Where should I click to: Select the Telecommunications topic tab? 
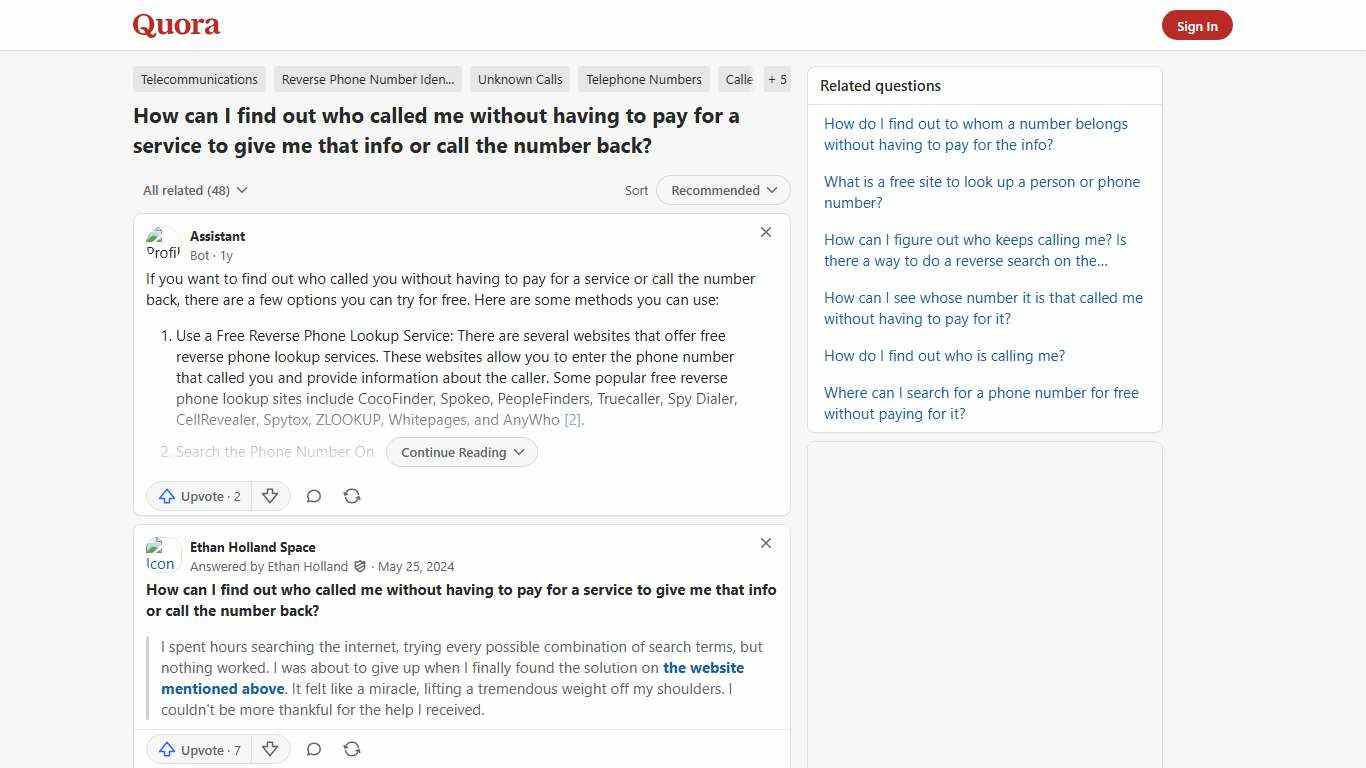click(198, 79)
